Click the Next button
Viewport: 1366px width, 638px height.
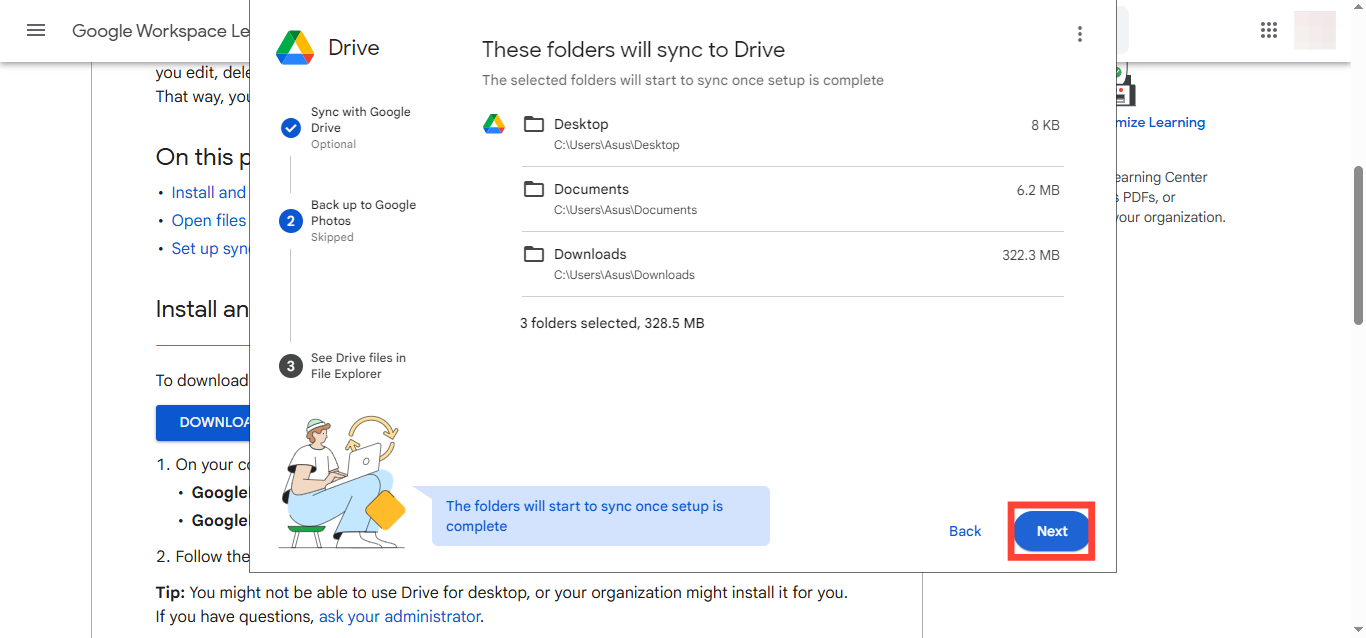(x=1051, y=531)
